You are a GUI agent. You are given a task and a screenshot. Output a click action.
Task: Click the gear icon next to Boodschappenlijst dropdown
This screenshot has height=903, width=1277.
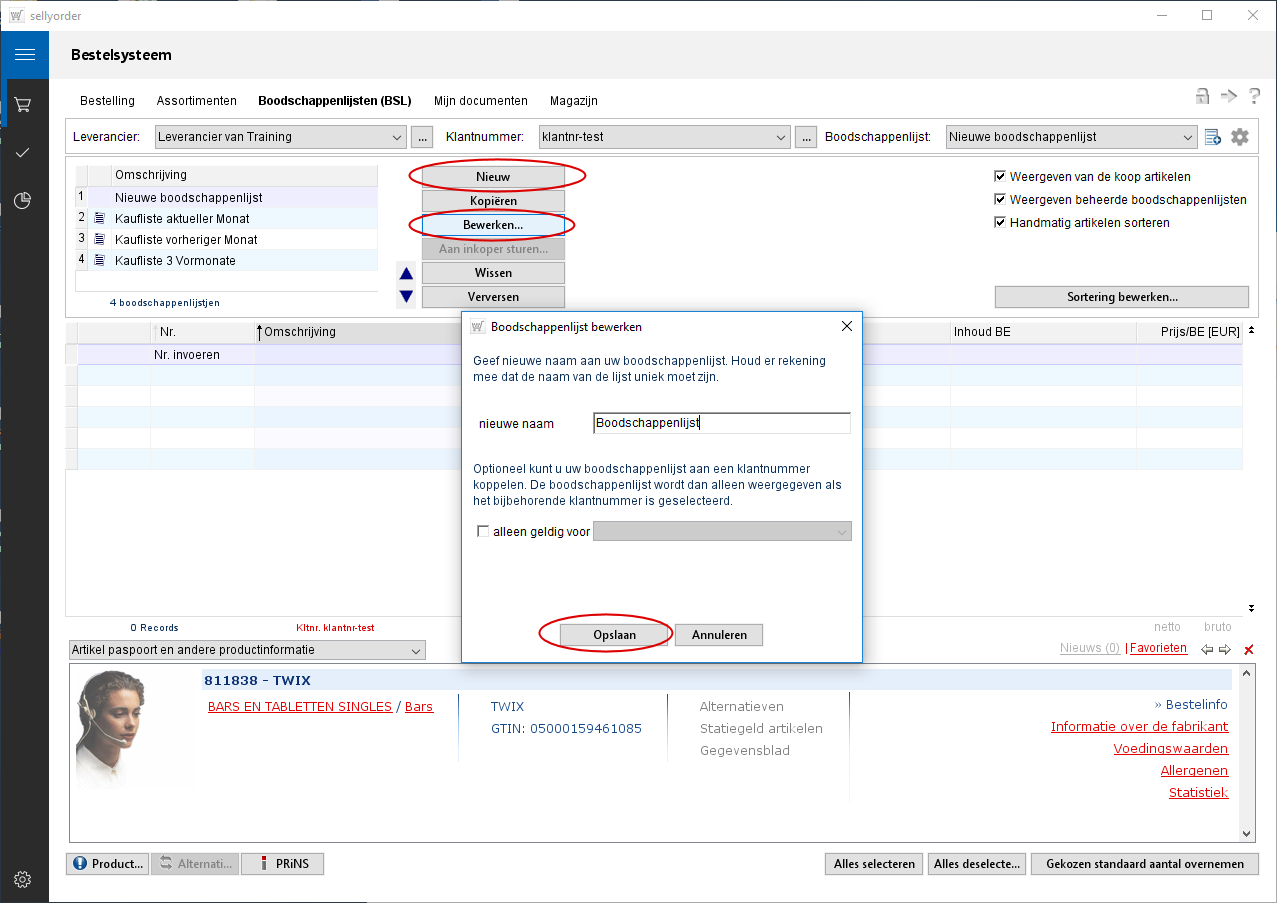tap(1240, 137)
